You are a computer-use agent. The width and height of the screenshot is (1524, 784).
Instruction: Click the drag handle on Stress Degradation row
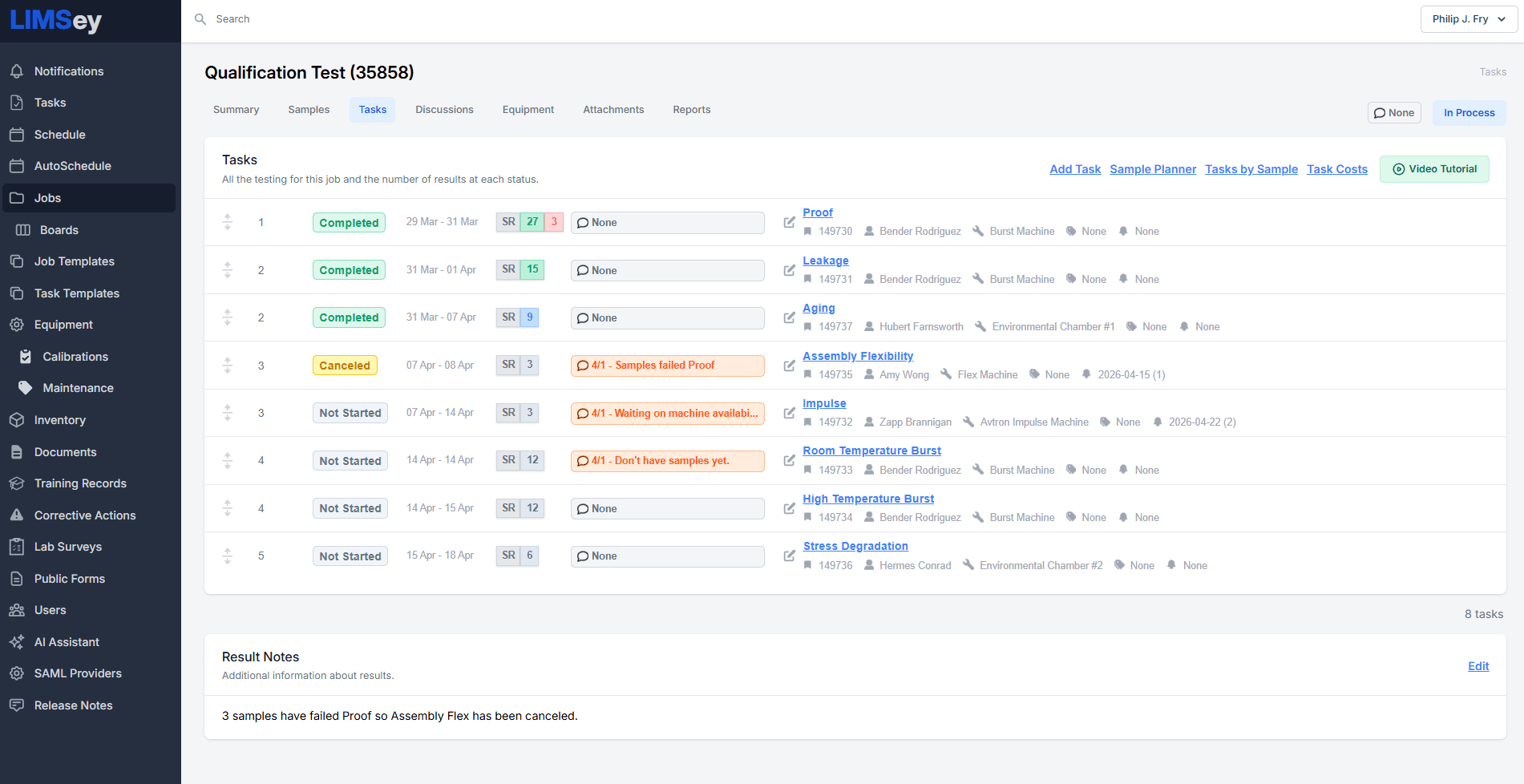(x=228, y=556)
